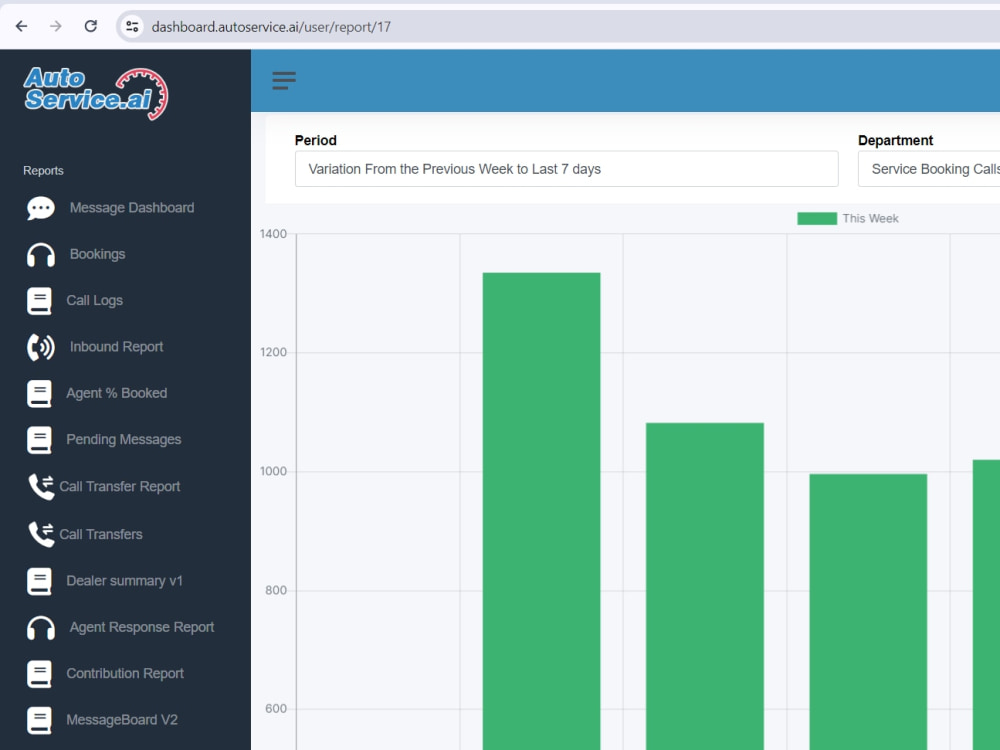The width and height of the screenshot is (1000, 750).
Task: Click the MessageBoard V2 book icon
Action: [x=40, y=721]
